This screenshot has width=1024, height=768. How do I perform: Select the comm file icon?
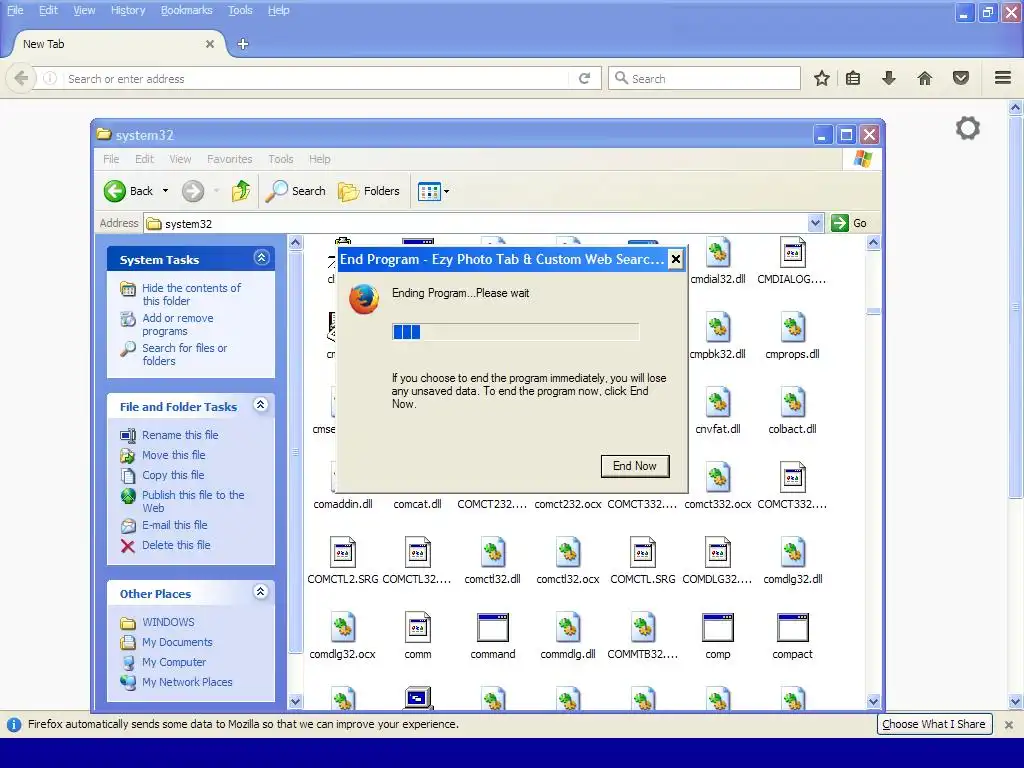pos(418,628)
